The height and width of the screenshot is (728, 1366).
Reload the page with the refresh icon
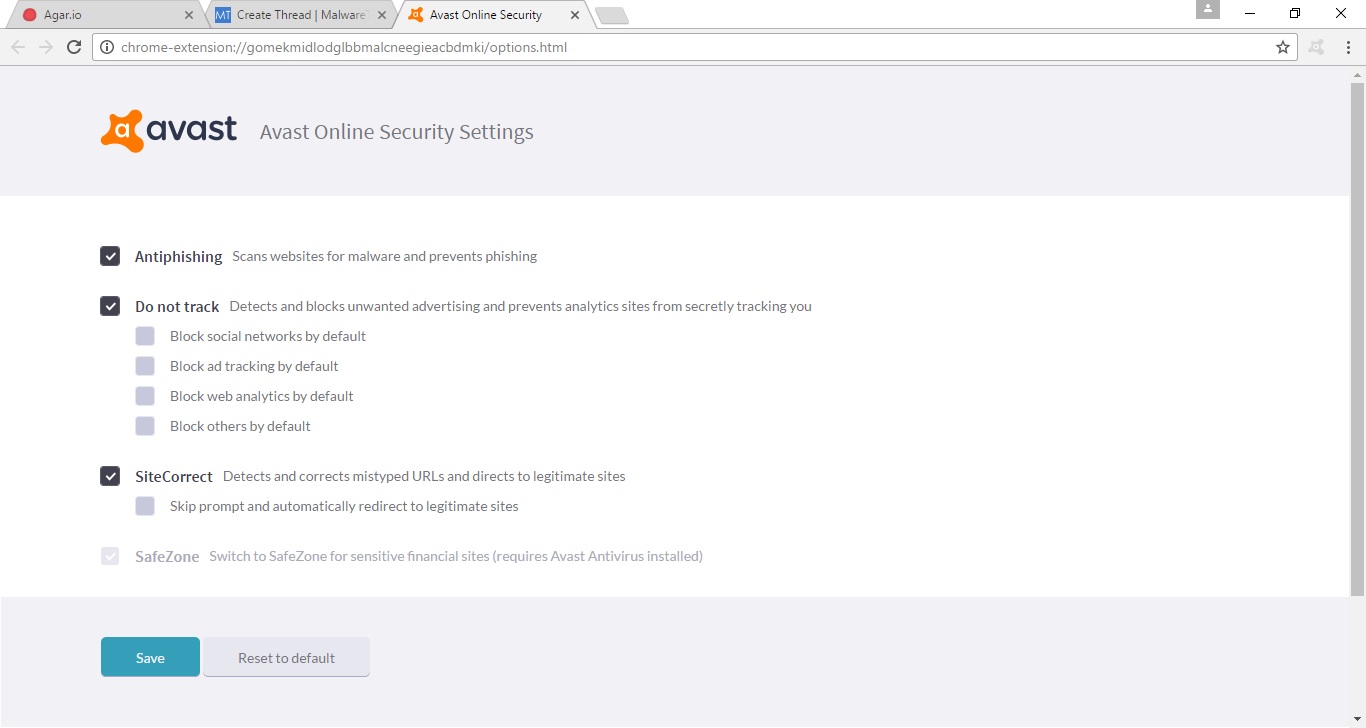click(73, 47)
